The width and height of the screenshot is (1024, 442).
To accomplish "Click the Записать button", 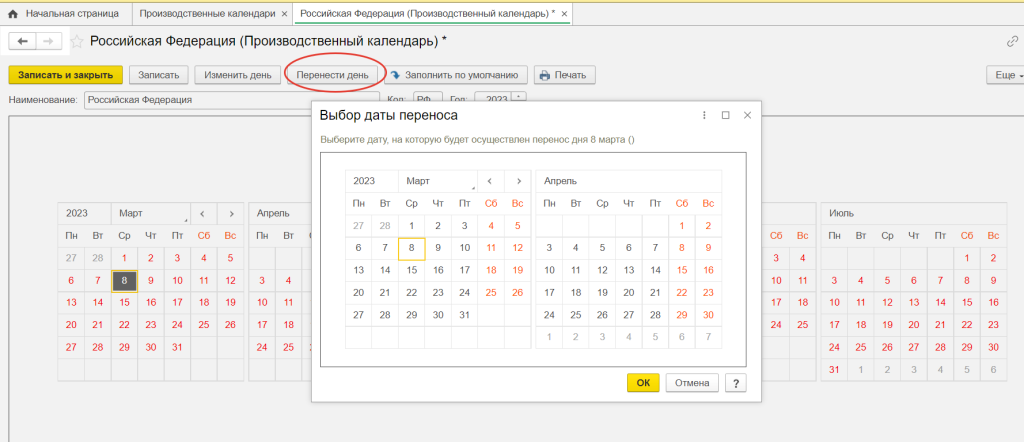I will 158,75.
